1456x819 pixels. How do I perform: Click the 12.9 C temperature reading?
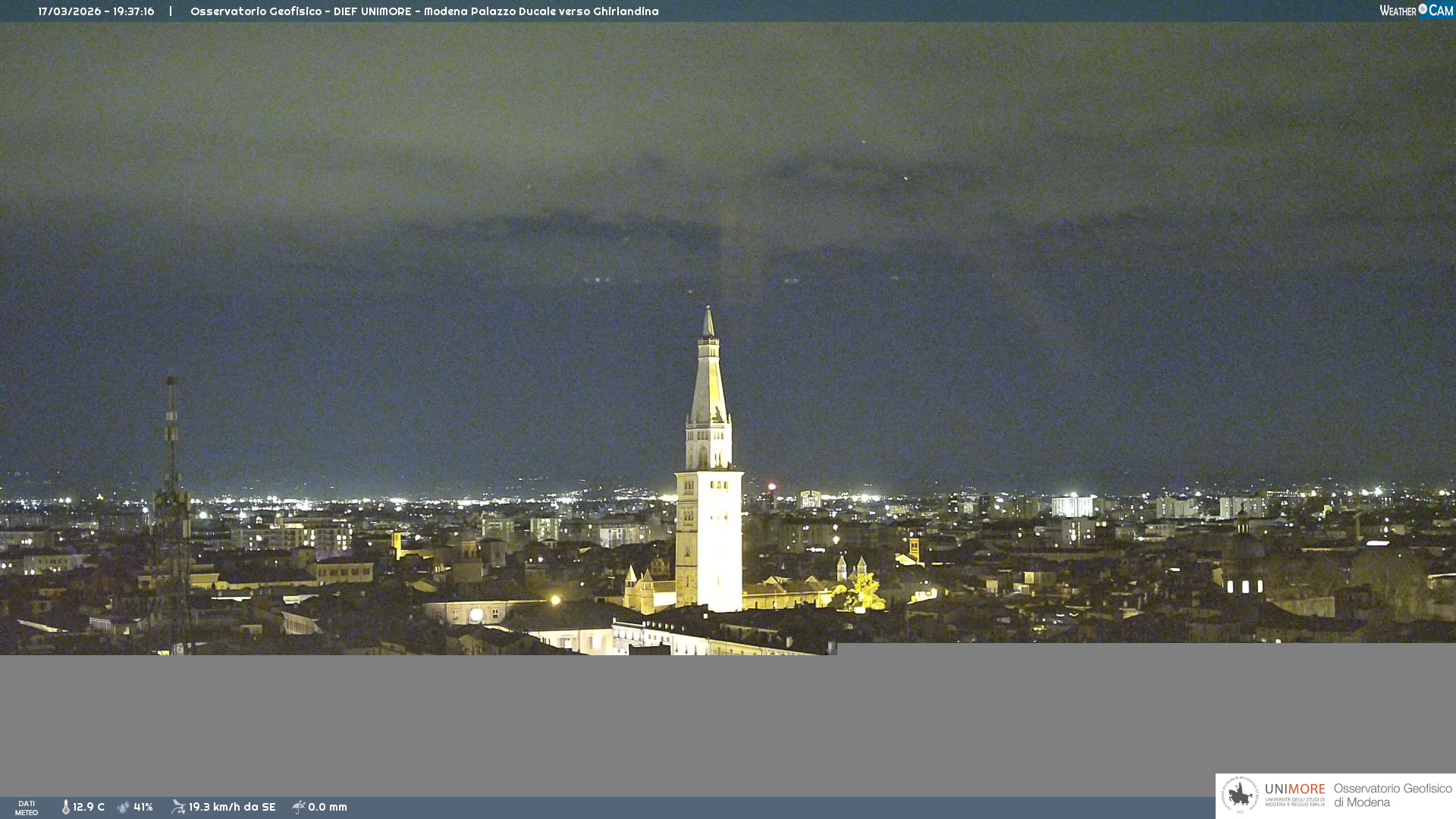[x=89, y=808]
